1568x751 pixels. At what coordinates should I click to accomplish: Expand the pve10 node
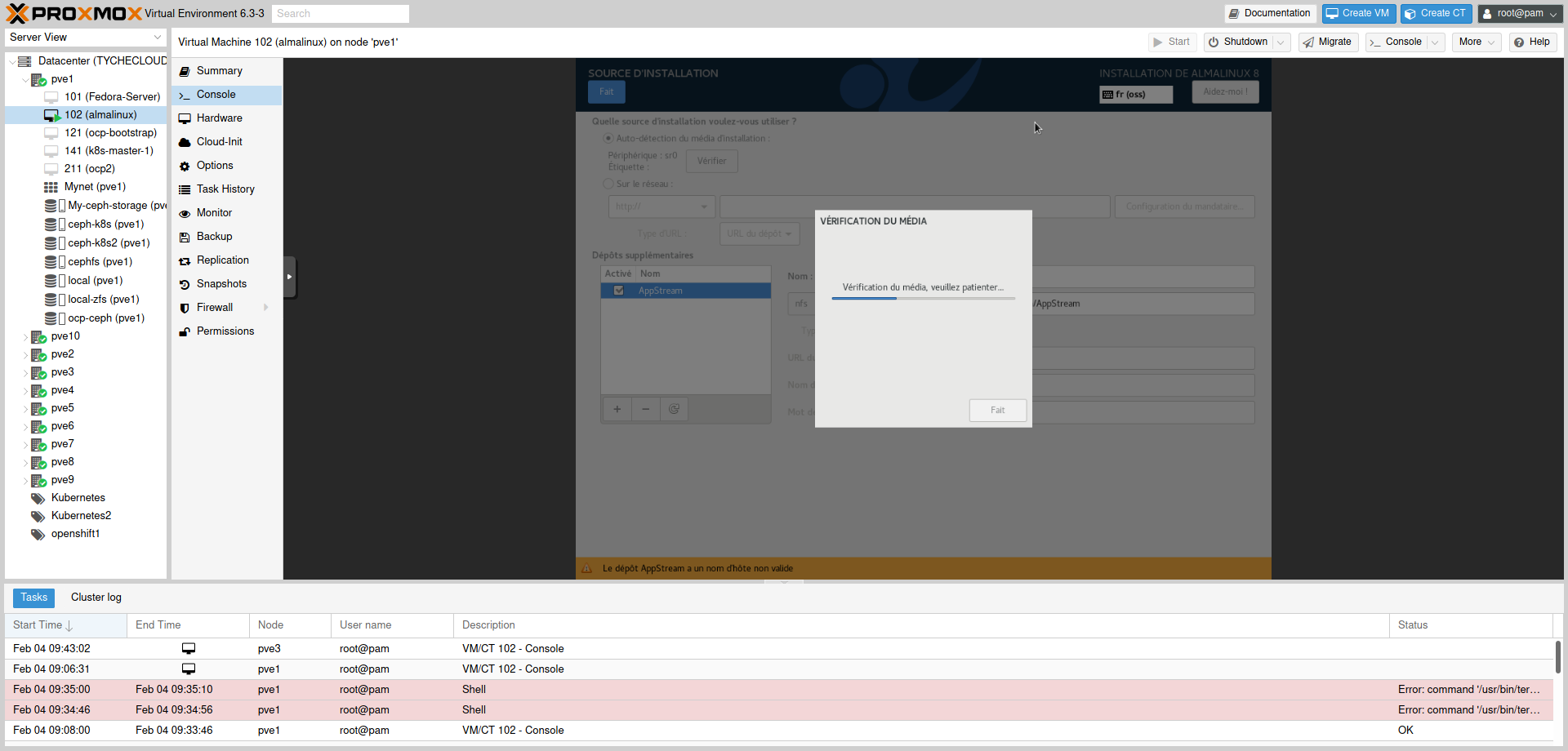(25, 337)
